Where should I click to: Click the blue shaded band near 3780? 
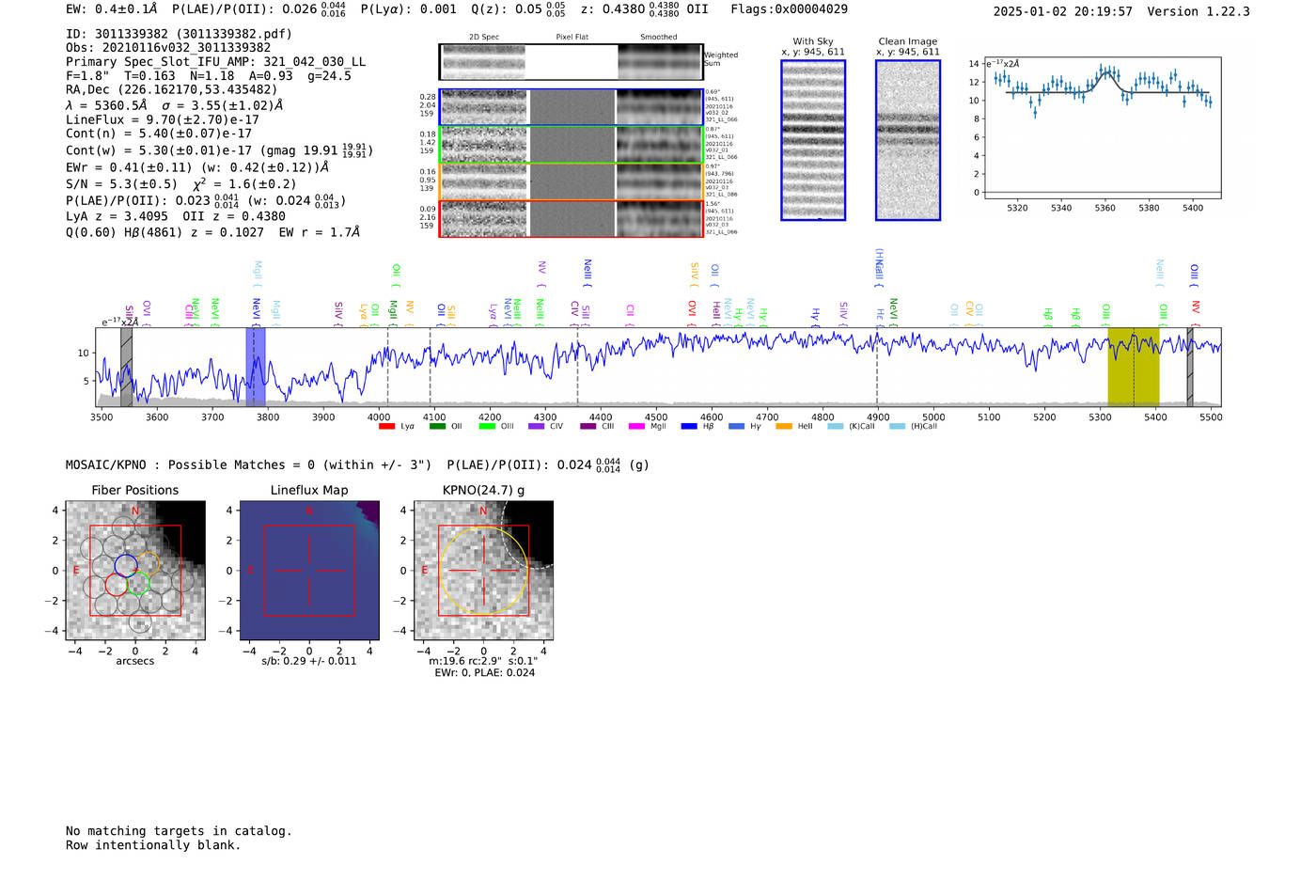tap(256, 367)
